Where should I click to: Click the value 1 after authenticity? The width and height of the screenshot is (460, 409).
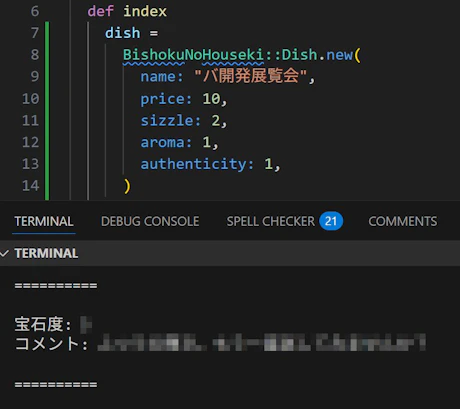(269, 164)
